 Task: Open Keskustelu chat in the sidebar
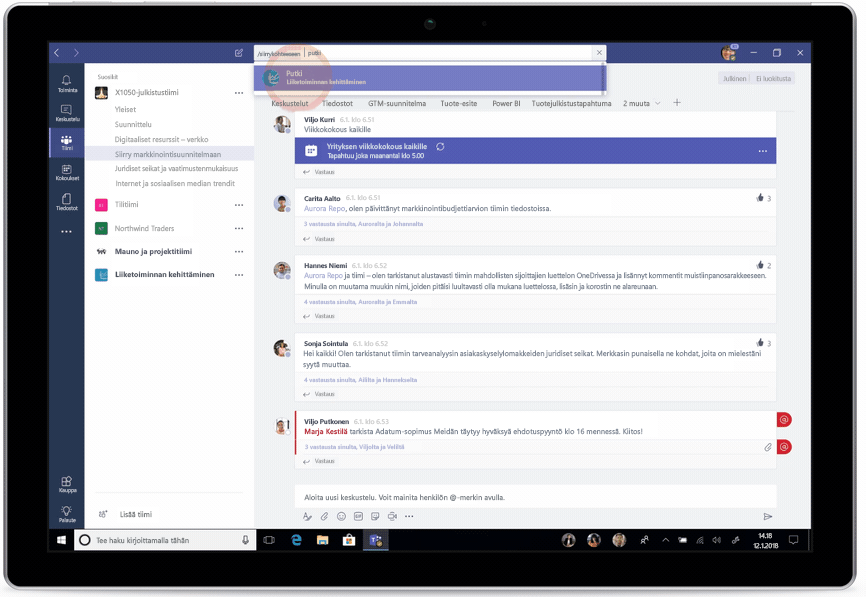tap(66, 112)
